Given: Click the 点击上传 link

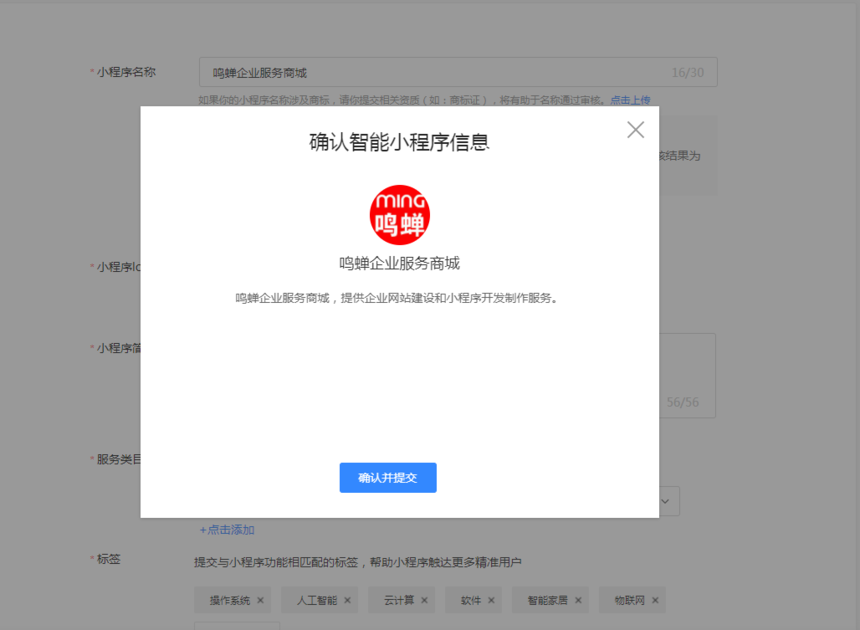Looking at the screenshot, I should (630, 100).
